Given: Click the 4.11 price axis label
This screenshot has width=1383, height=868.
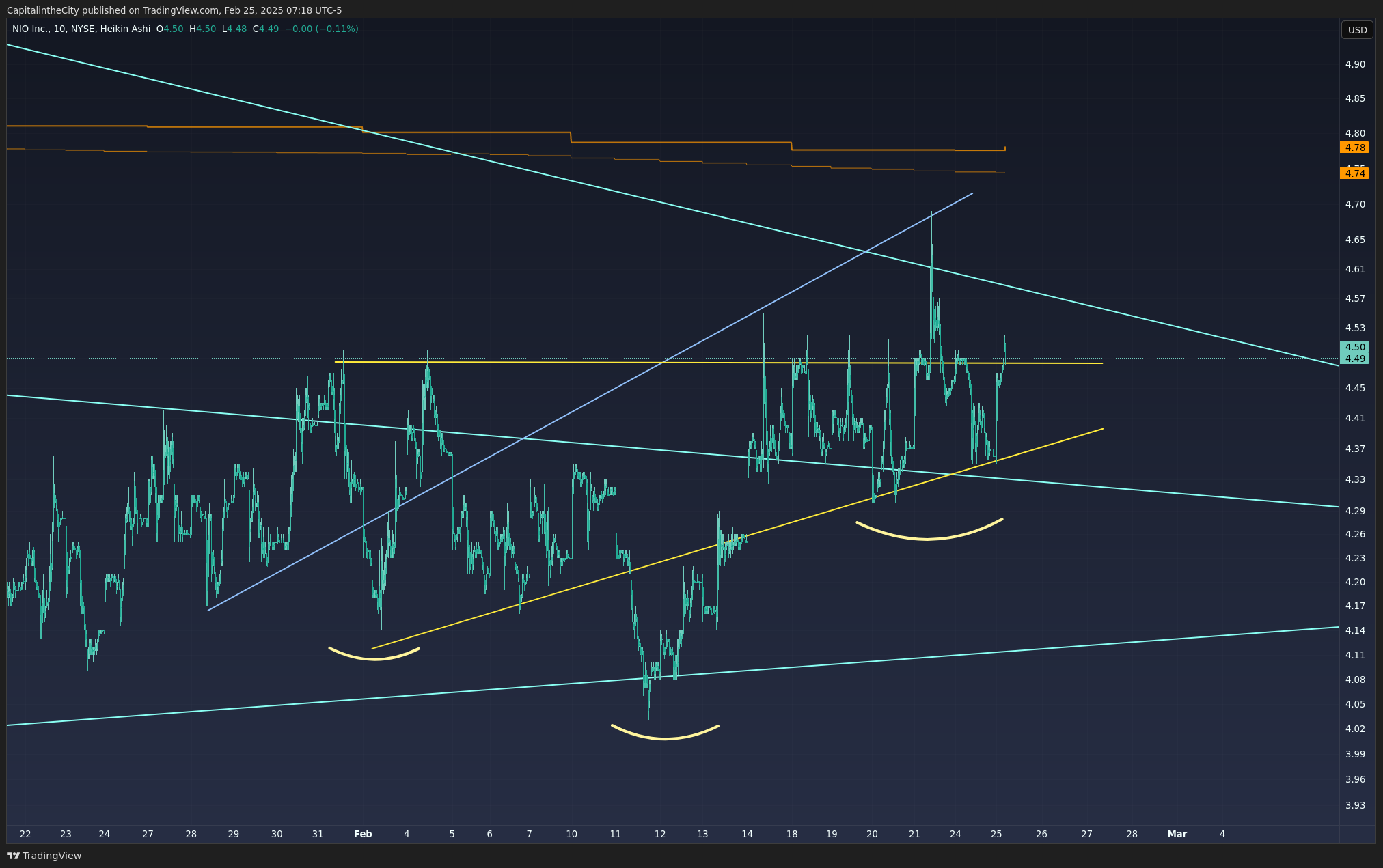Looking at the screenshot, I should pyautogui.click(x=1355, y=655).
